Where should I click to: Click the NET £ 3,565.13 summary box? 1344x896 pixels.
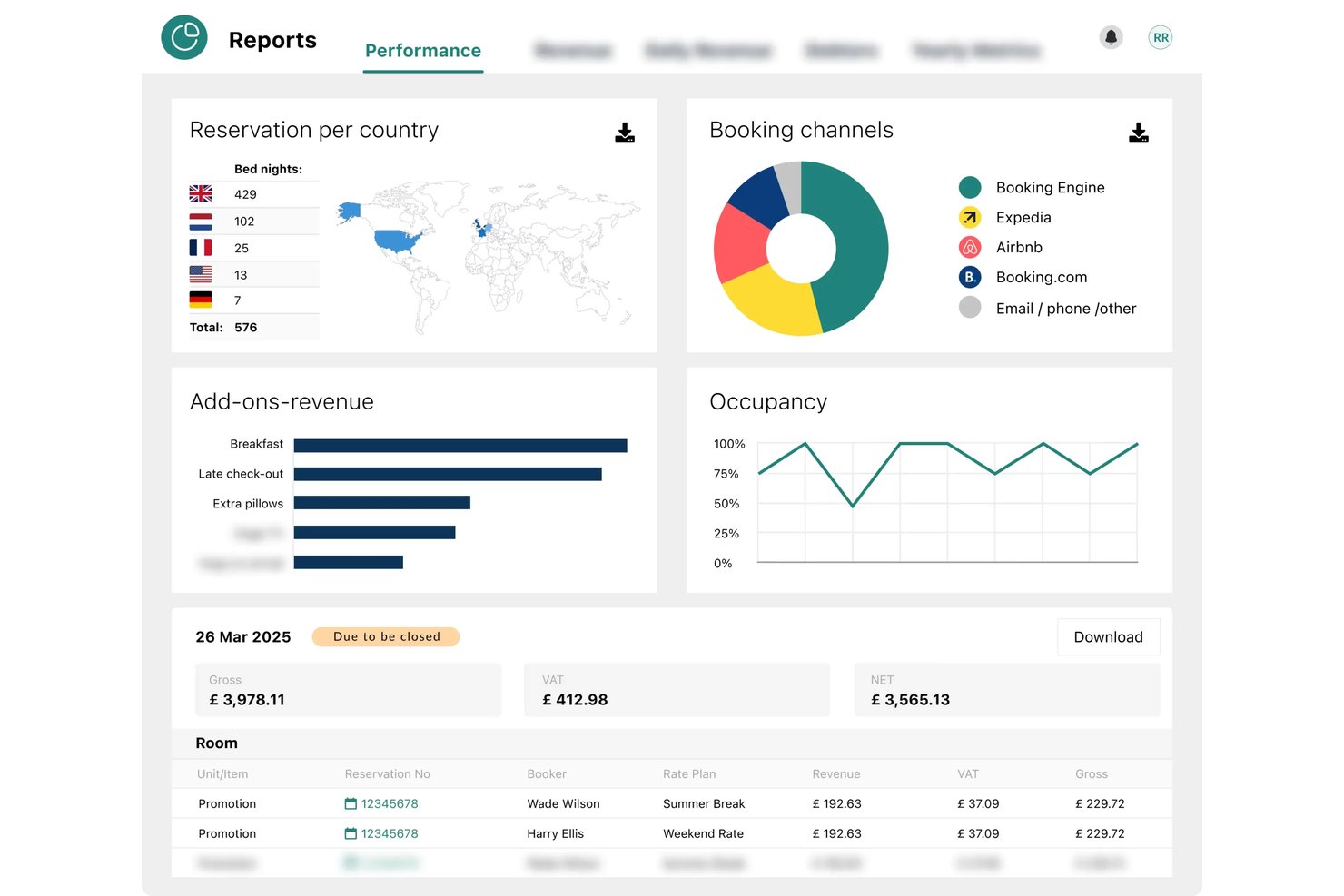point(1007,690)
